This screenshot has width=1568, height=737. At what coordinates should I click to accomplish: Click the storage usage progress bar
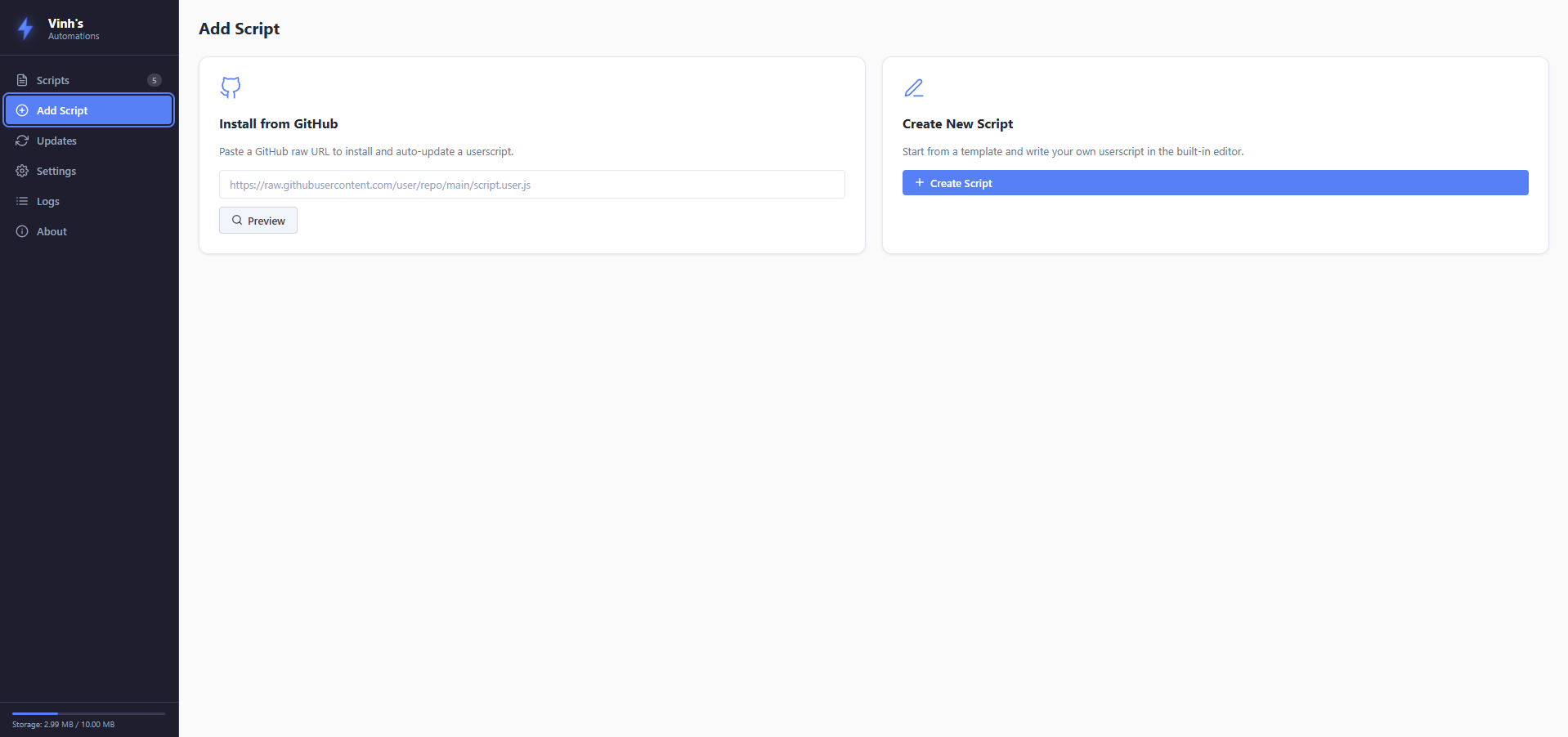pos(88,713)
